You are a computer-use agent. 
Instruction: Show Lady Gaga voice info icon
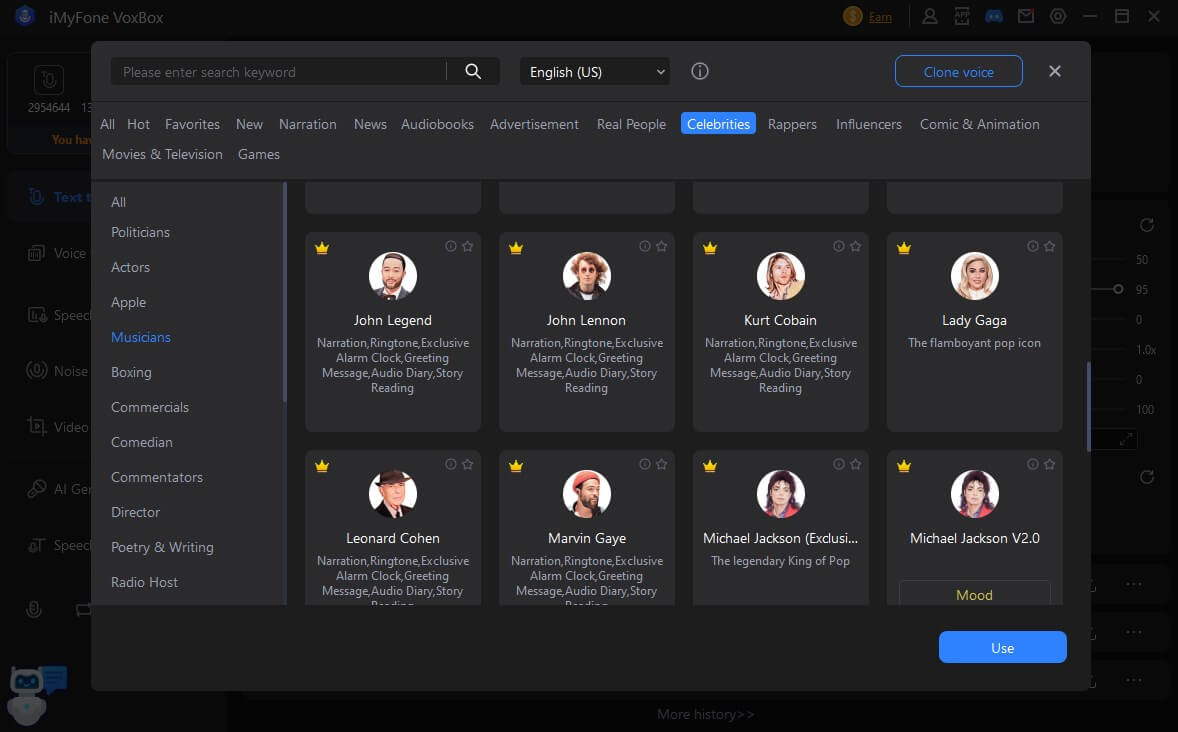point(1033,246)
